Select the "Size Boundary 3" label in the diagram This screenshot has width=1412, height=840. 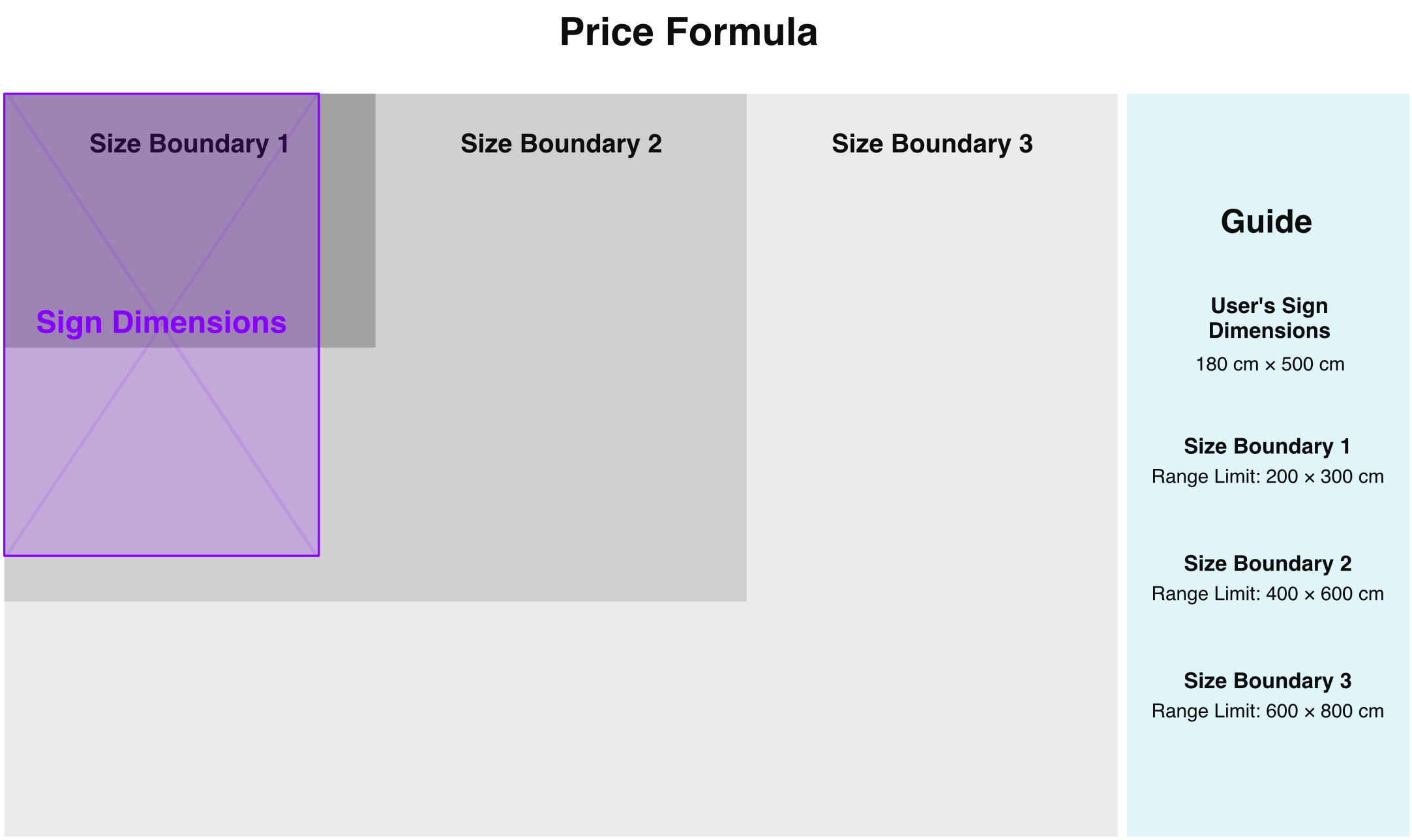coord(932,143)
